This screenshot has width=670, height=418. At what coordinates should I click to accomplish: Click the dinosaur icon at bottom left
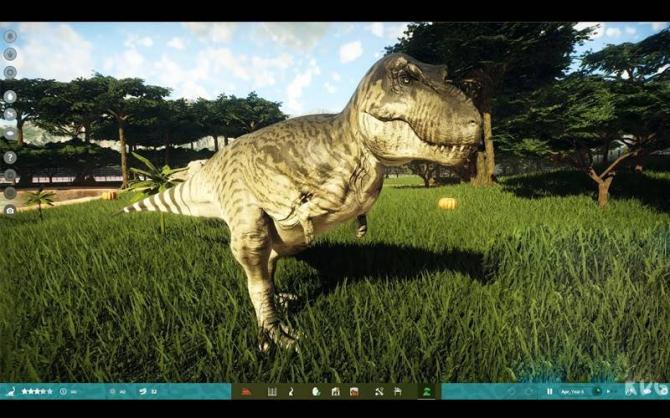coord(11,391)
